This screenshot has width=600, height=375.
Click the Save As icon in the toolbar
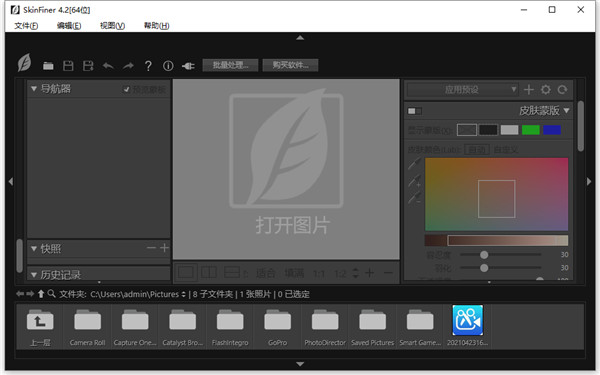(88, 66)
